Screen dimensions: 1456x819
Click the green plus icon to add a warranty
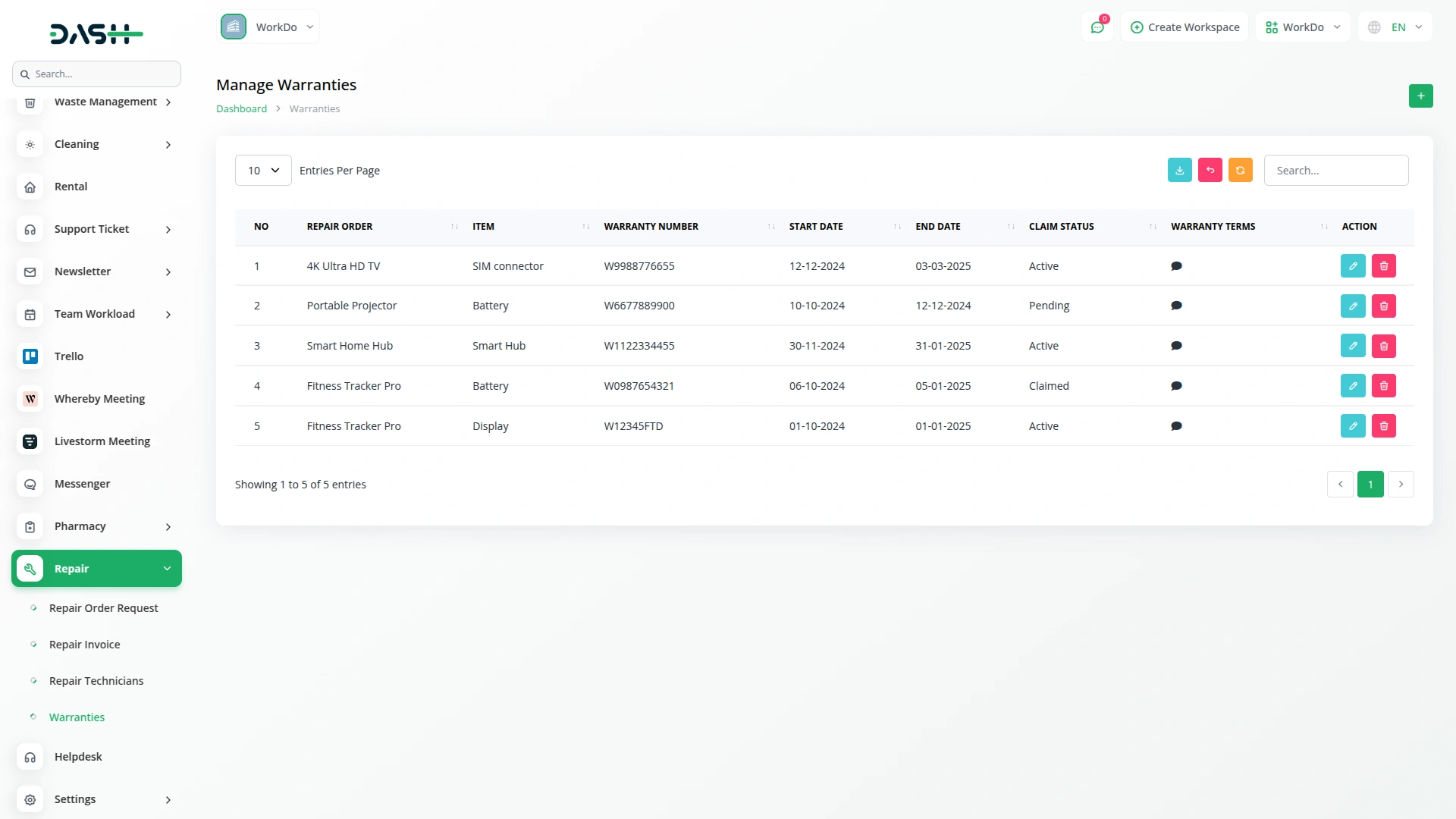[1421, 96]
